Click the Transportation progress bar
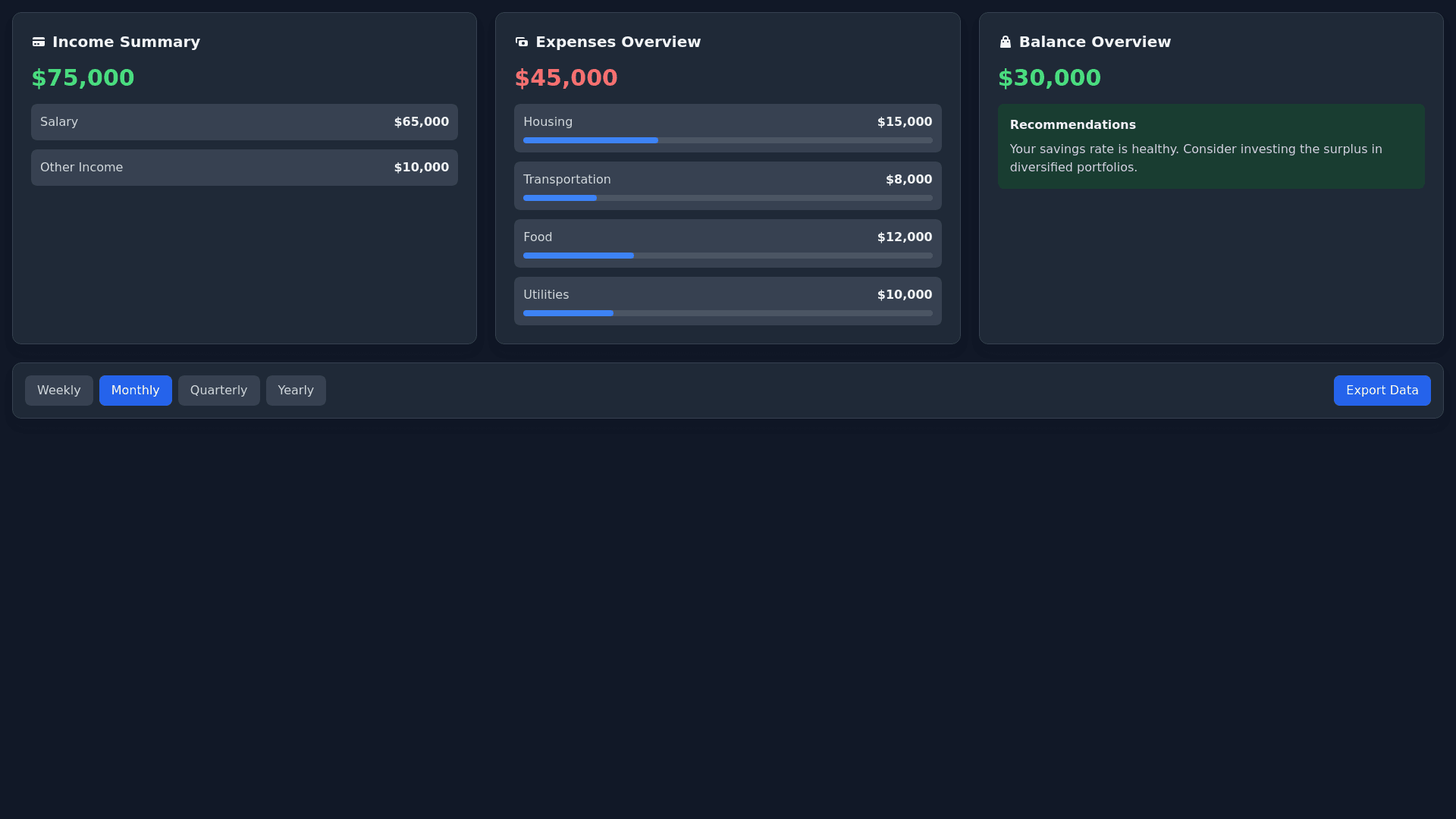Screen dimensions: 1456x819 [727, 198]
